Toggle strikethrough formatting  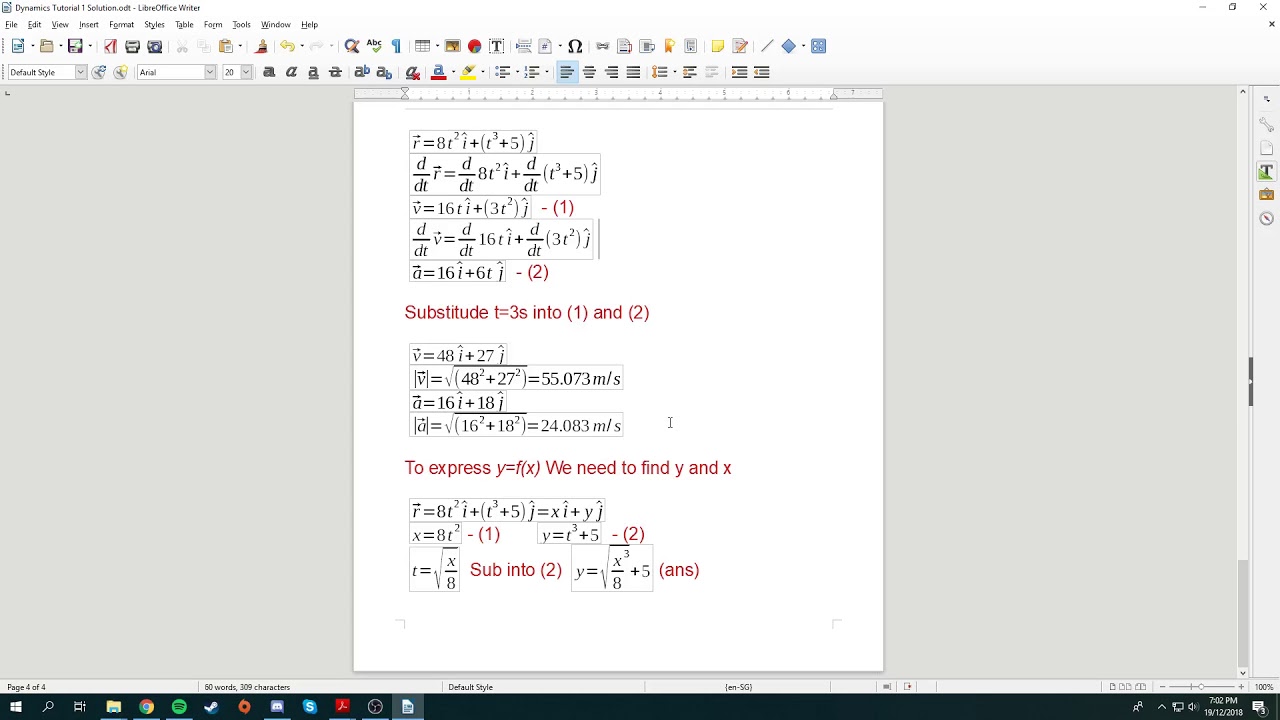pos(335,72)
